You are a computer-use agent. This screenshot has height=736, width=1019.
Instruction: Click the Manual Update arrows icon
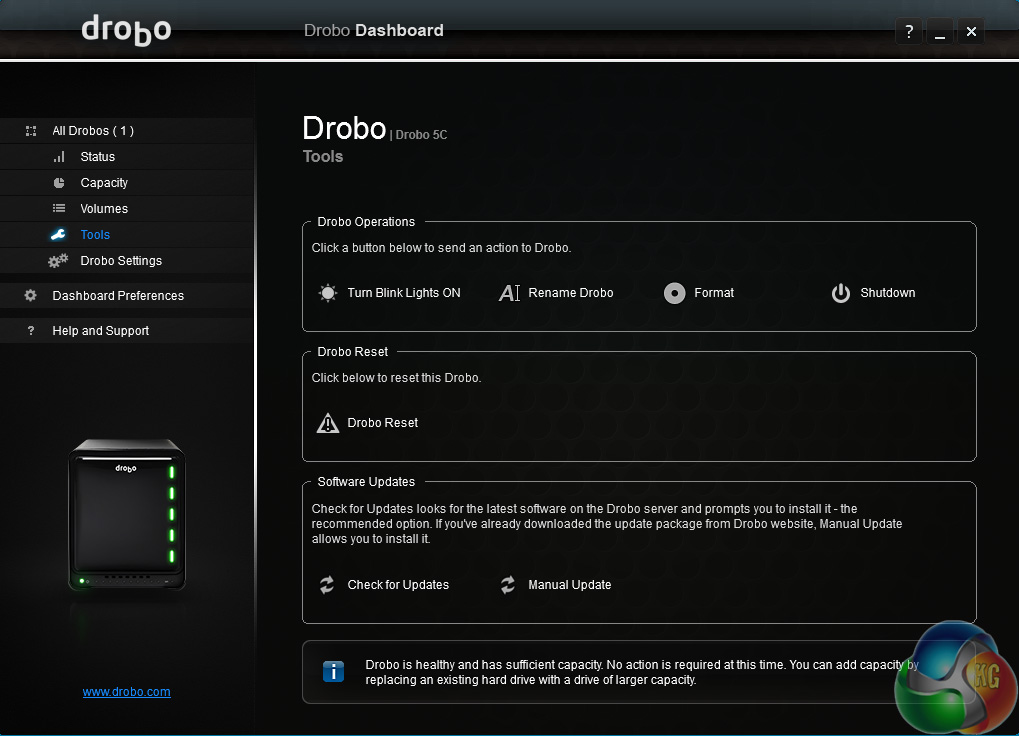(508, 585)
